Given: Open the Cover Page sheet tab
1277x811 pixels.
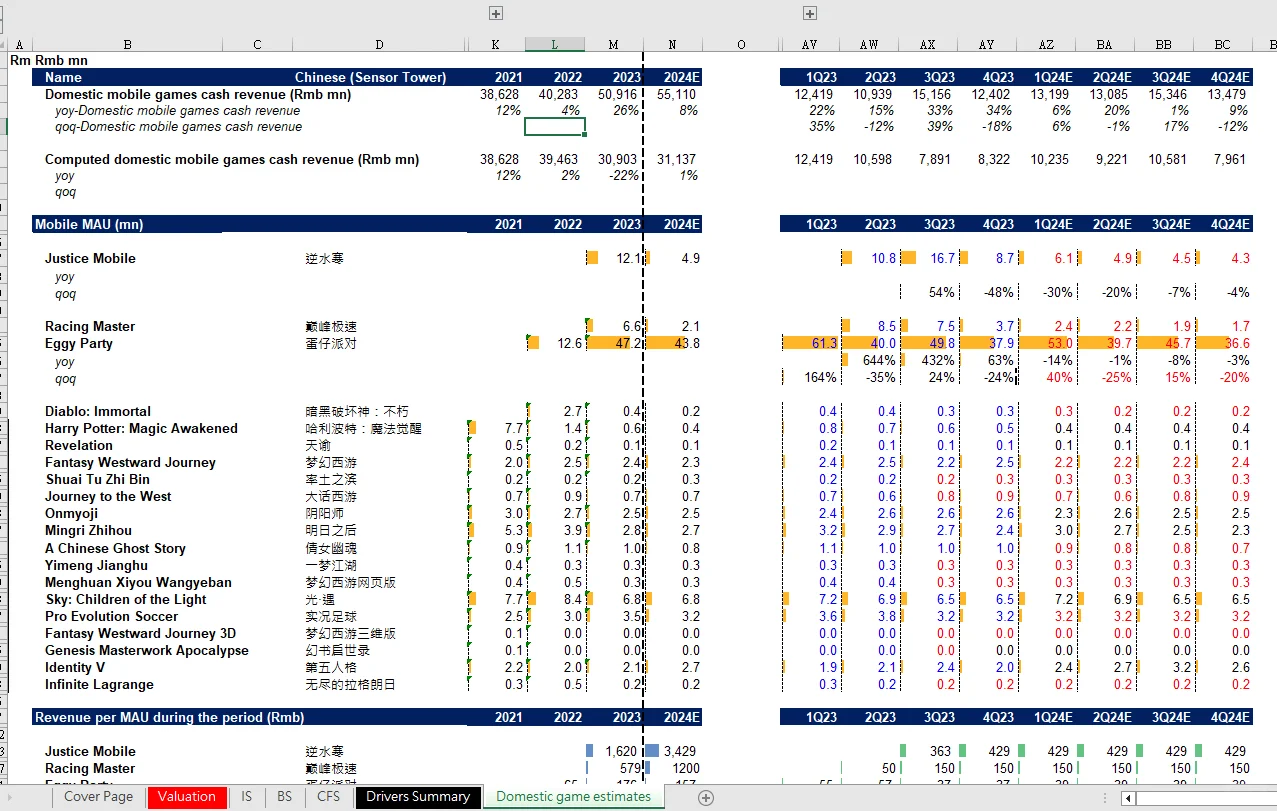Looking at the screenshot, I should coord(98,797).
